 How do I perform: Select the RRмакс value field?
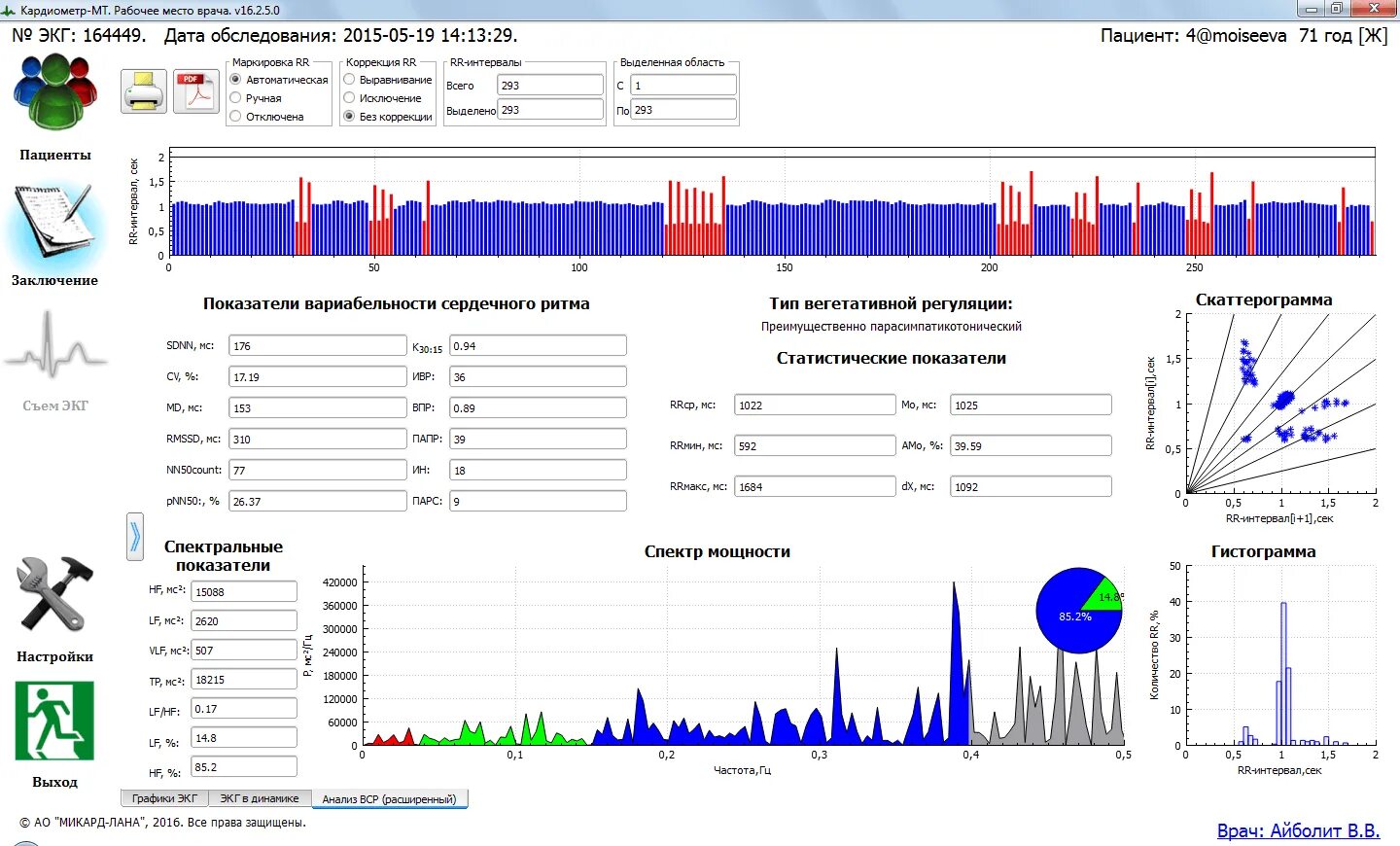(x=815, y=487)
